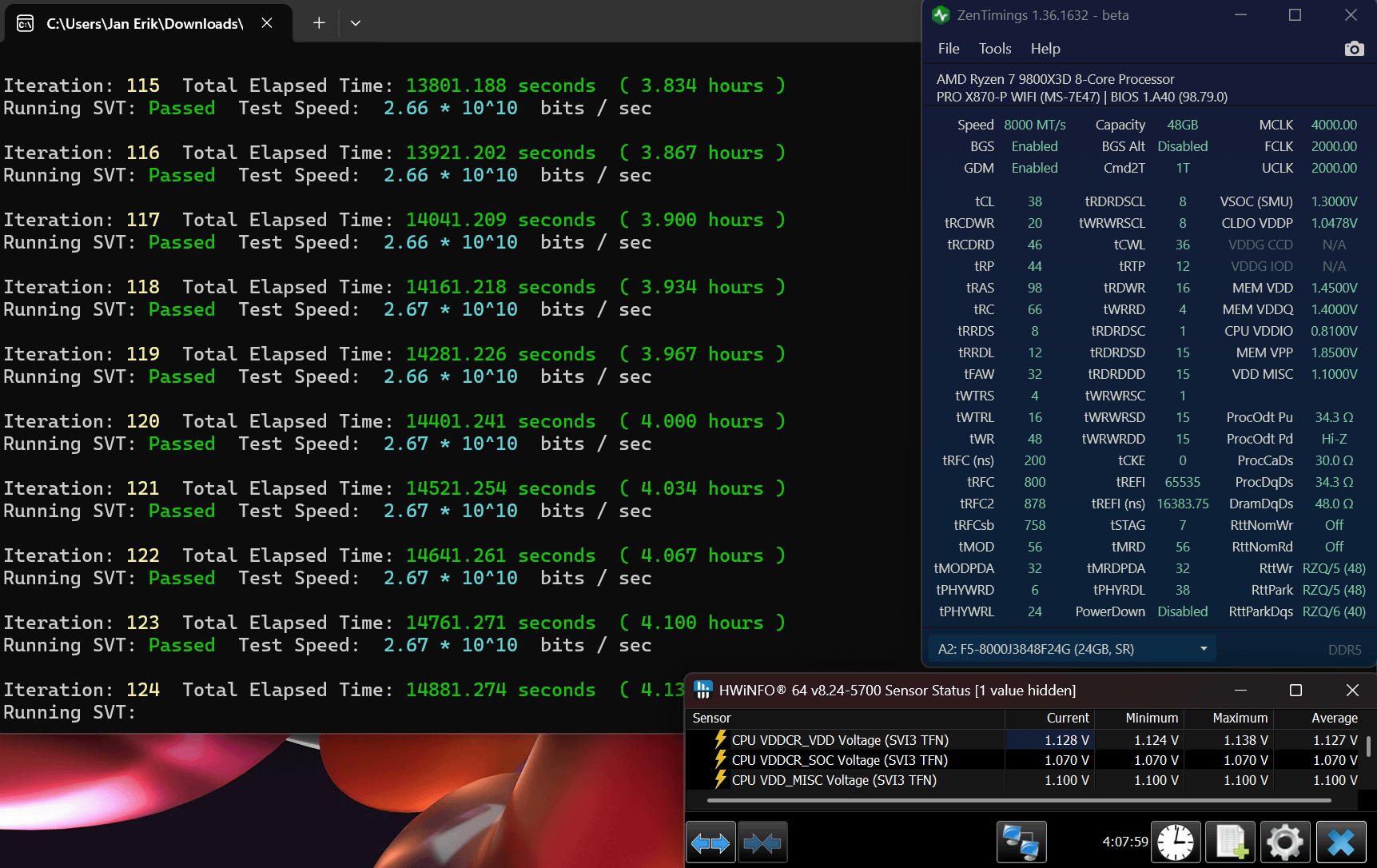Open a new terminal tab with plus
1377x868 pixels.
[x=319, y=23]
